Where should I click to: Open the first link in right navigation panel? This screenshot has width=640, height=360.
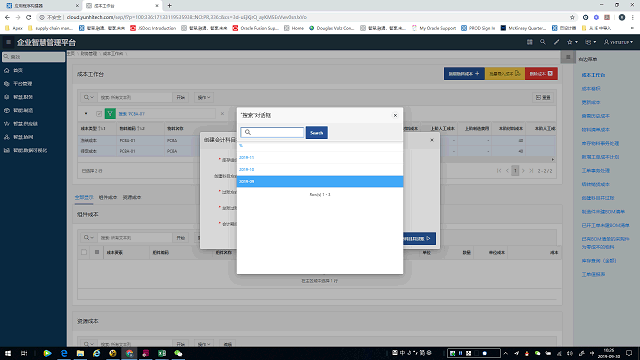point(593,75)
